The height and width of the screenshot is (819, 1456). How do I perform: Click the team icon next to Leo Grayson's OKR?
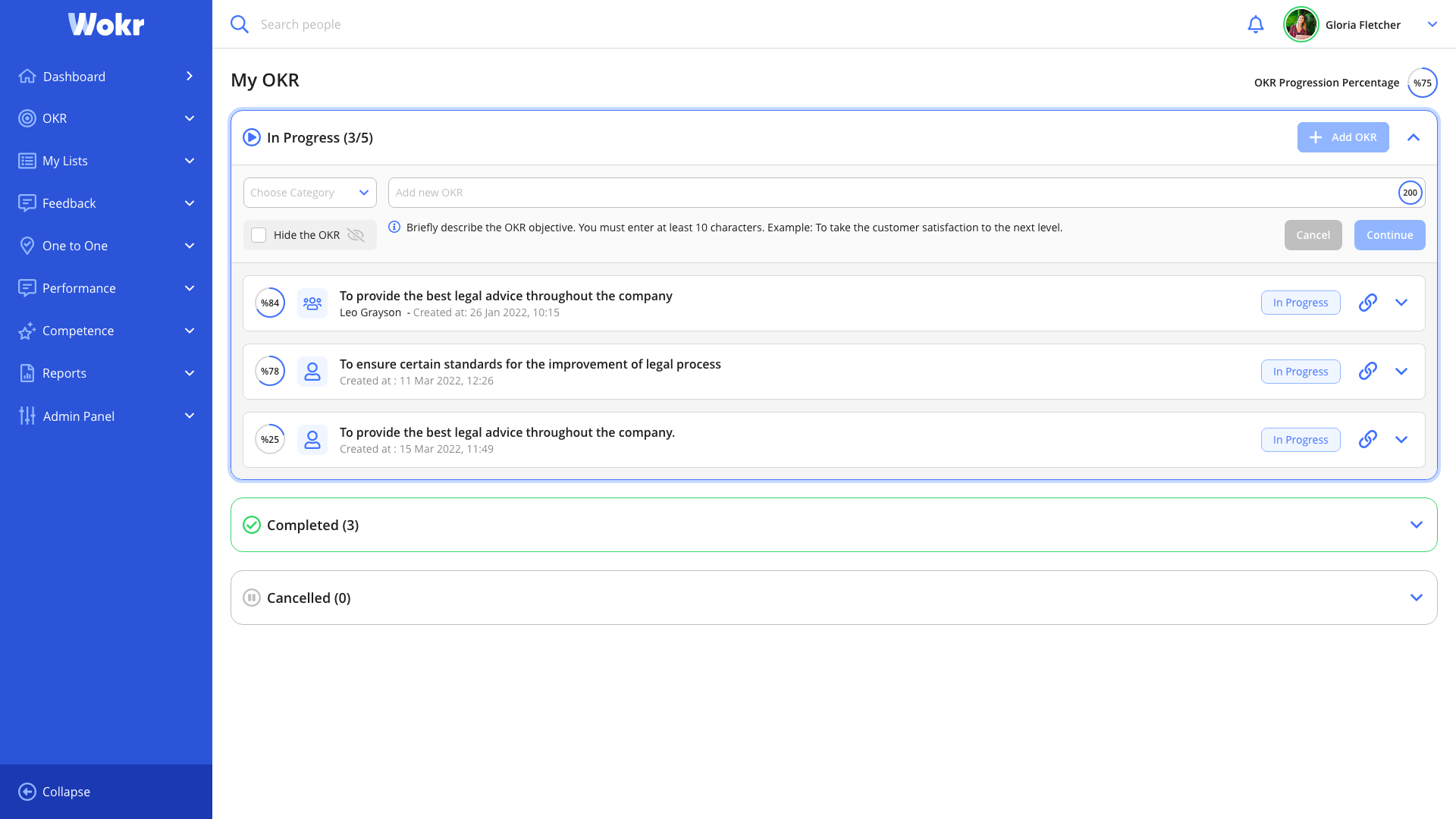312,303
